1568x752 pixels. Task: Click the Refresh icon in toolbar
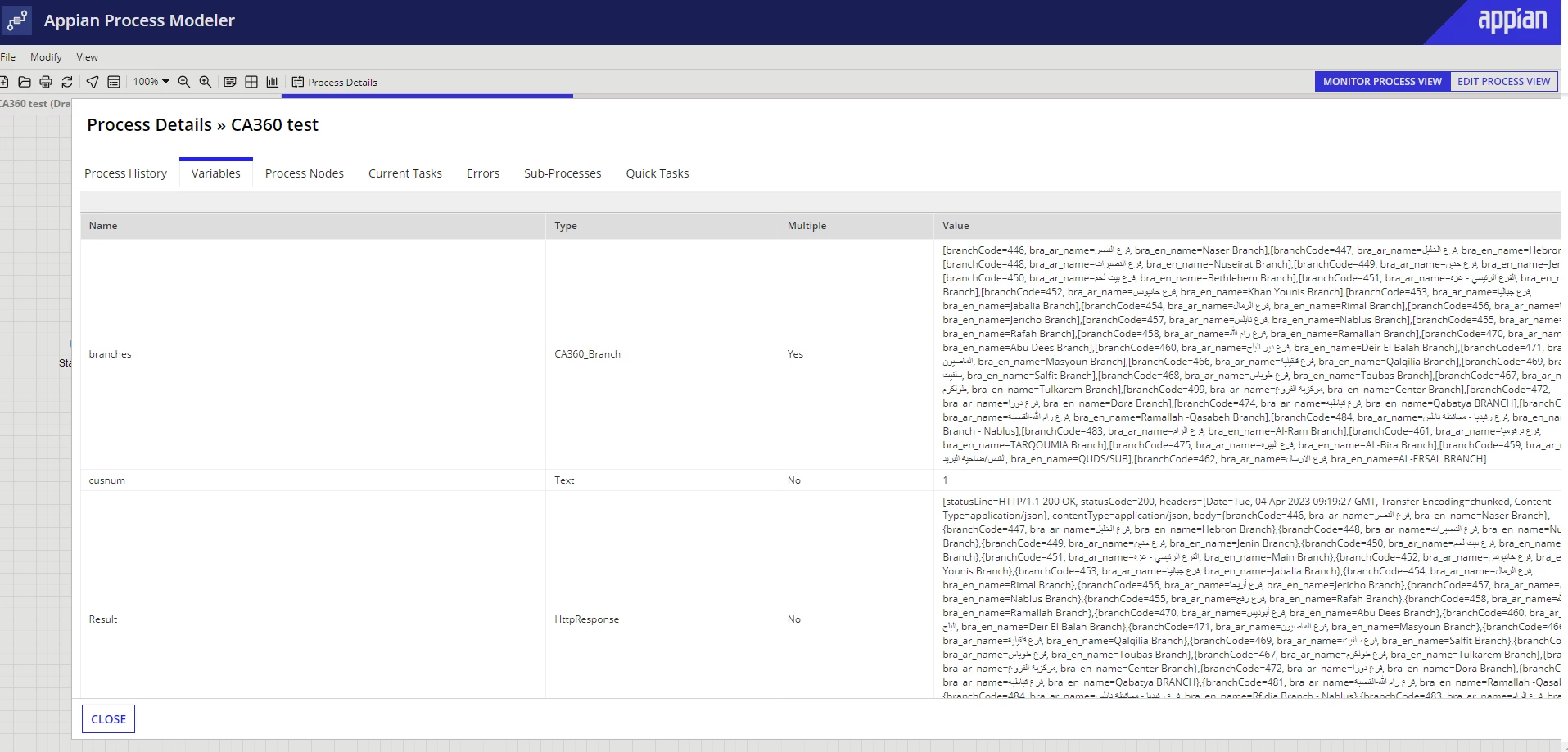pos(67,82)
